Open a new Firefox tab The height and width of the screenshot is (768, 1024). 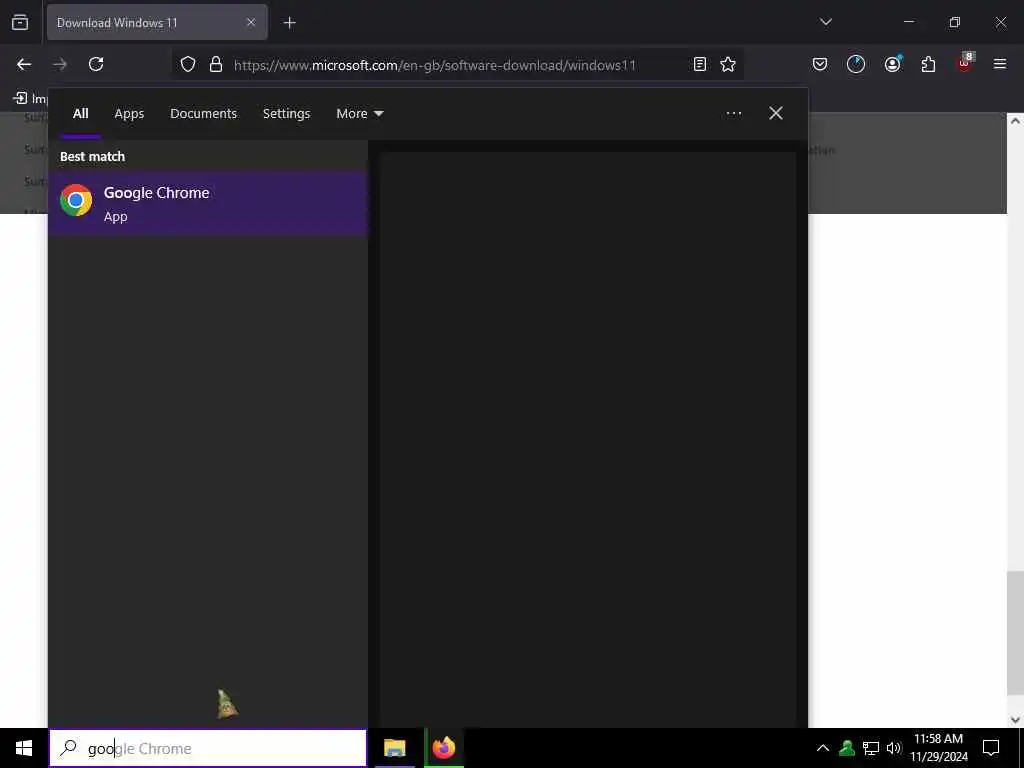pyautogui.click(x=289, y=23)
